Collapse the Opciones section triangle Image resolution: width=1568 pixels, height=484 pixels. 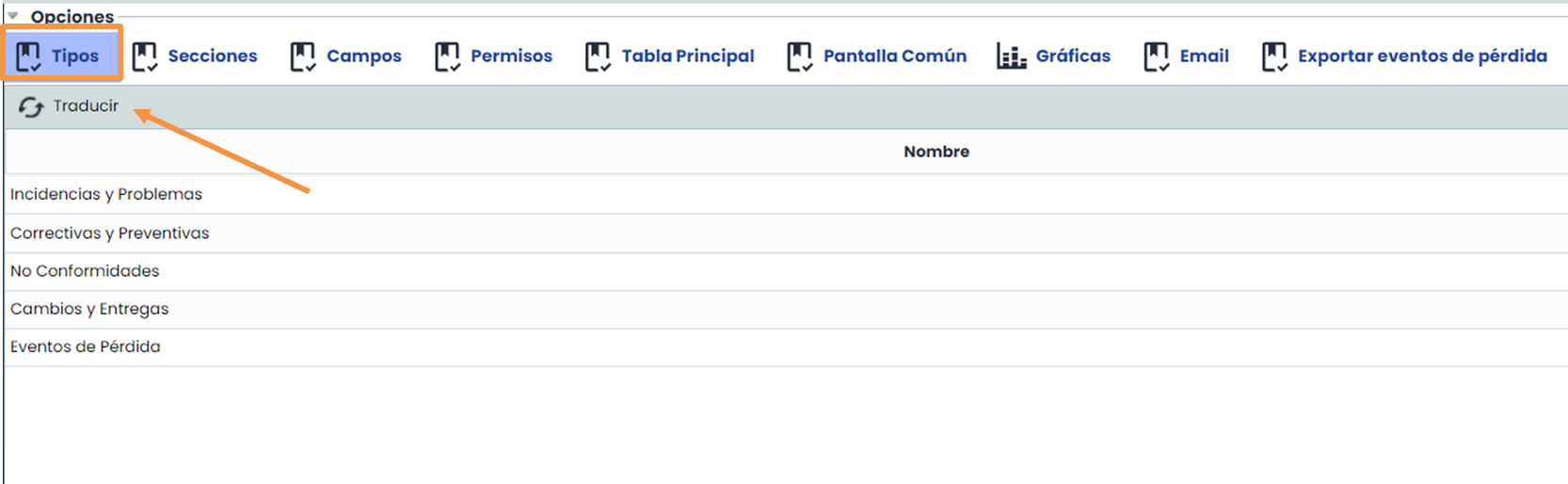[x=13, y=16]
